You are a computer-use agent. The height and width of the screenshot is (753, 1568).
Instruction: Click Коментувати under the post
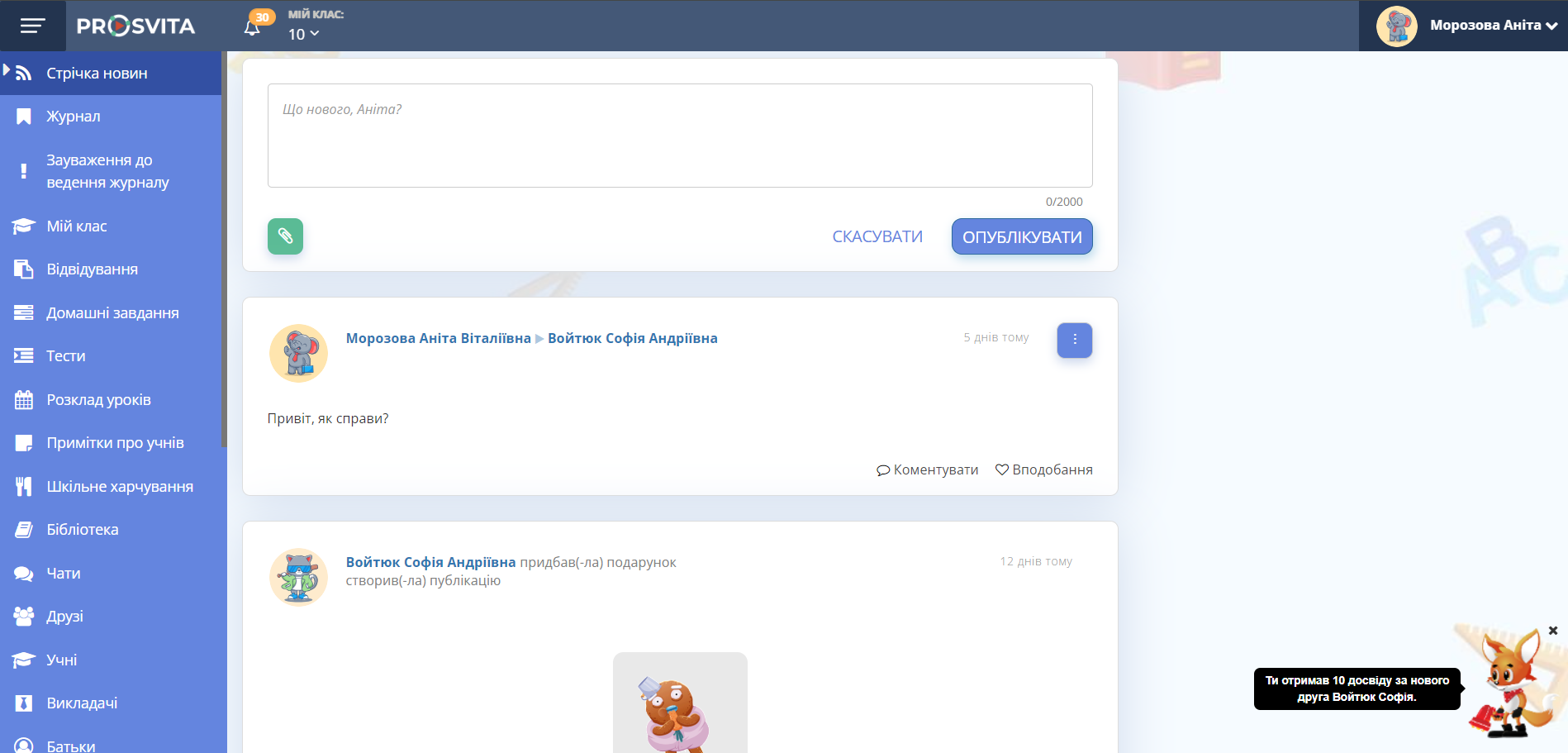(x=927, y=469)
